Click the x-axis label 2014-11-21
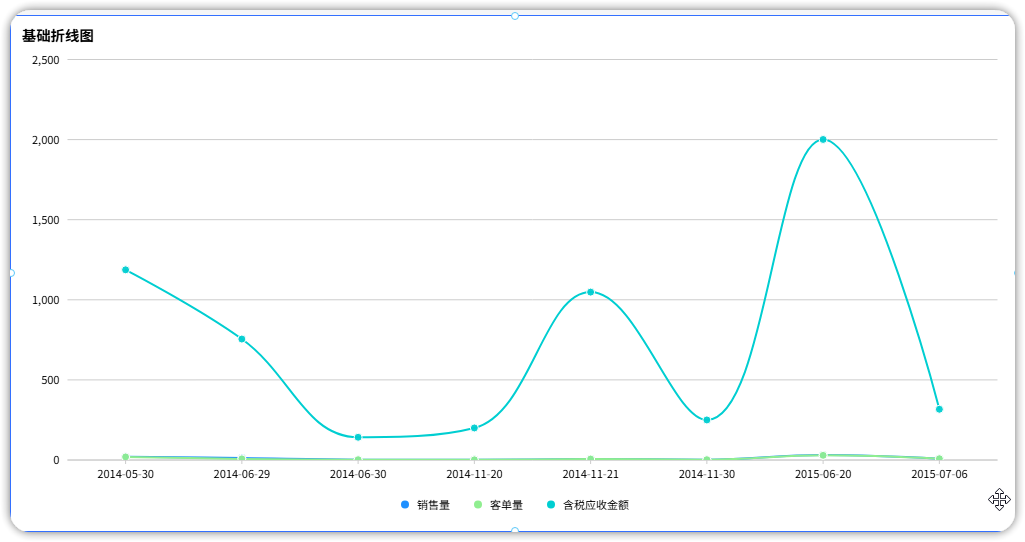Screen dimensions: 1025x542 coord(591,474)
